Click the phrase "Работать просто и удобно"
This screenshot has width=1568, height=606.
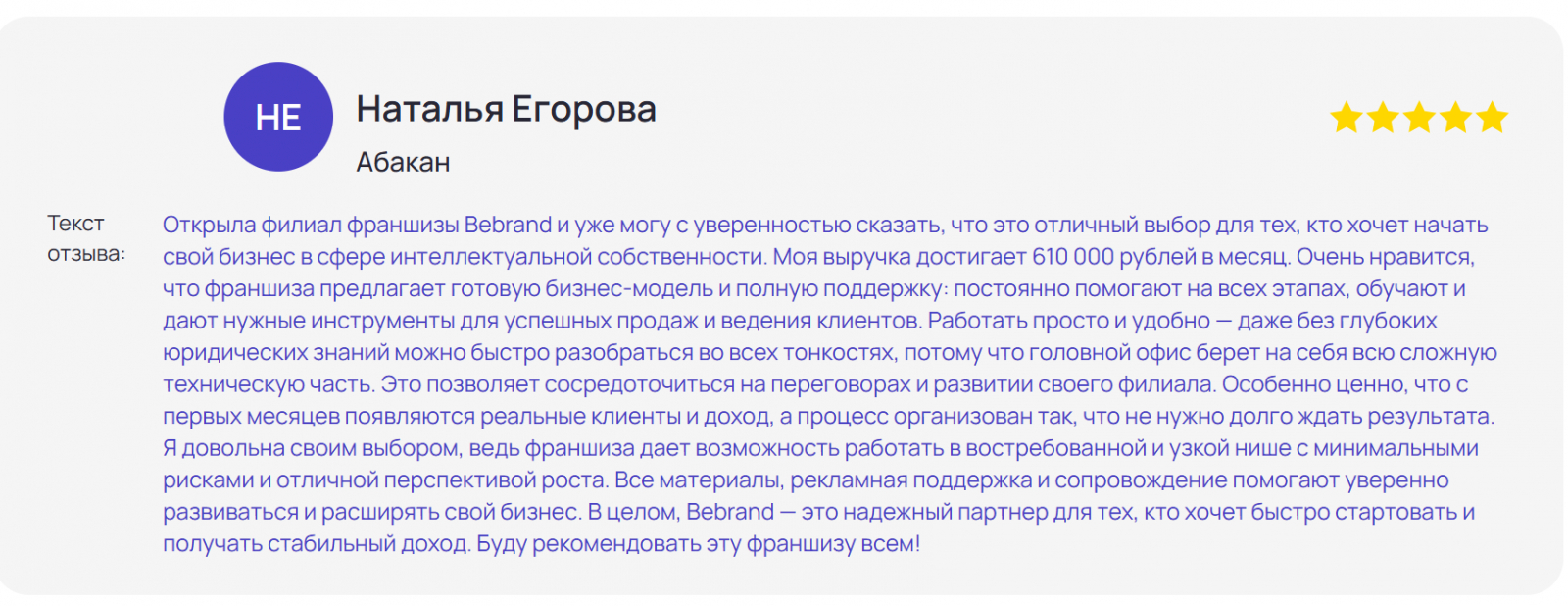click(1069, 321)
